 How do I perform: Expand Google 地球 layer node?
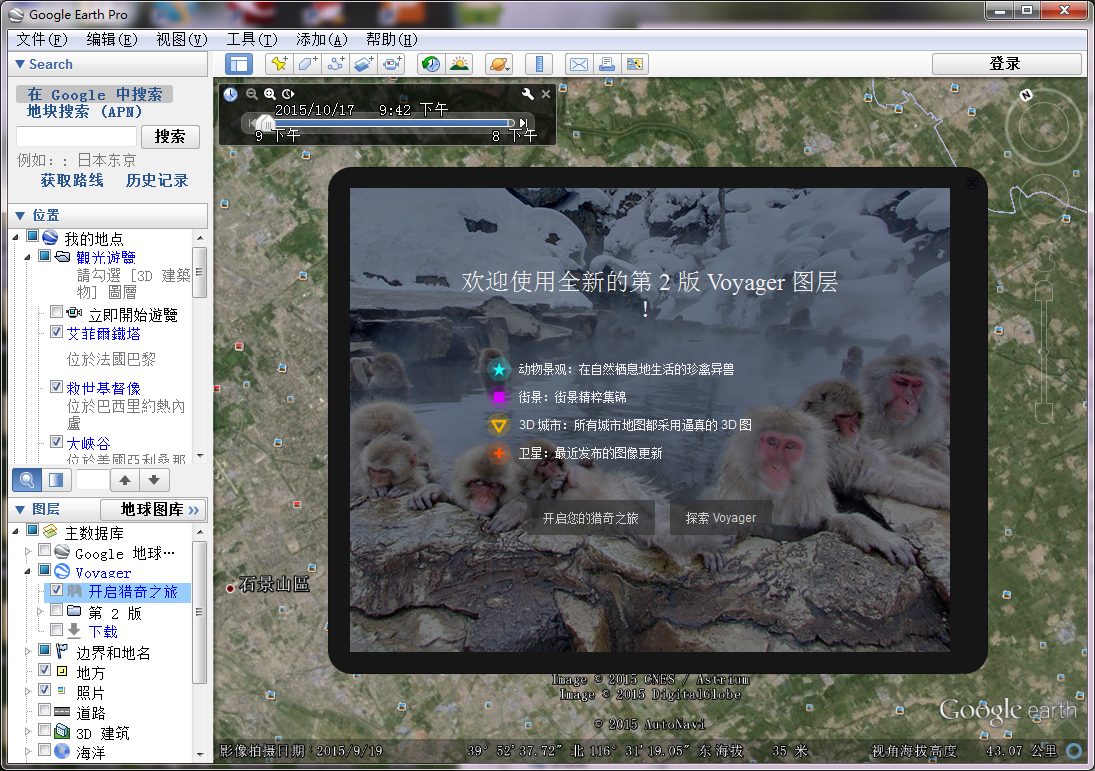click(x=28, y=552)
